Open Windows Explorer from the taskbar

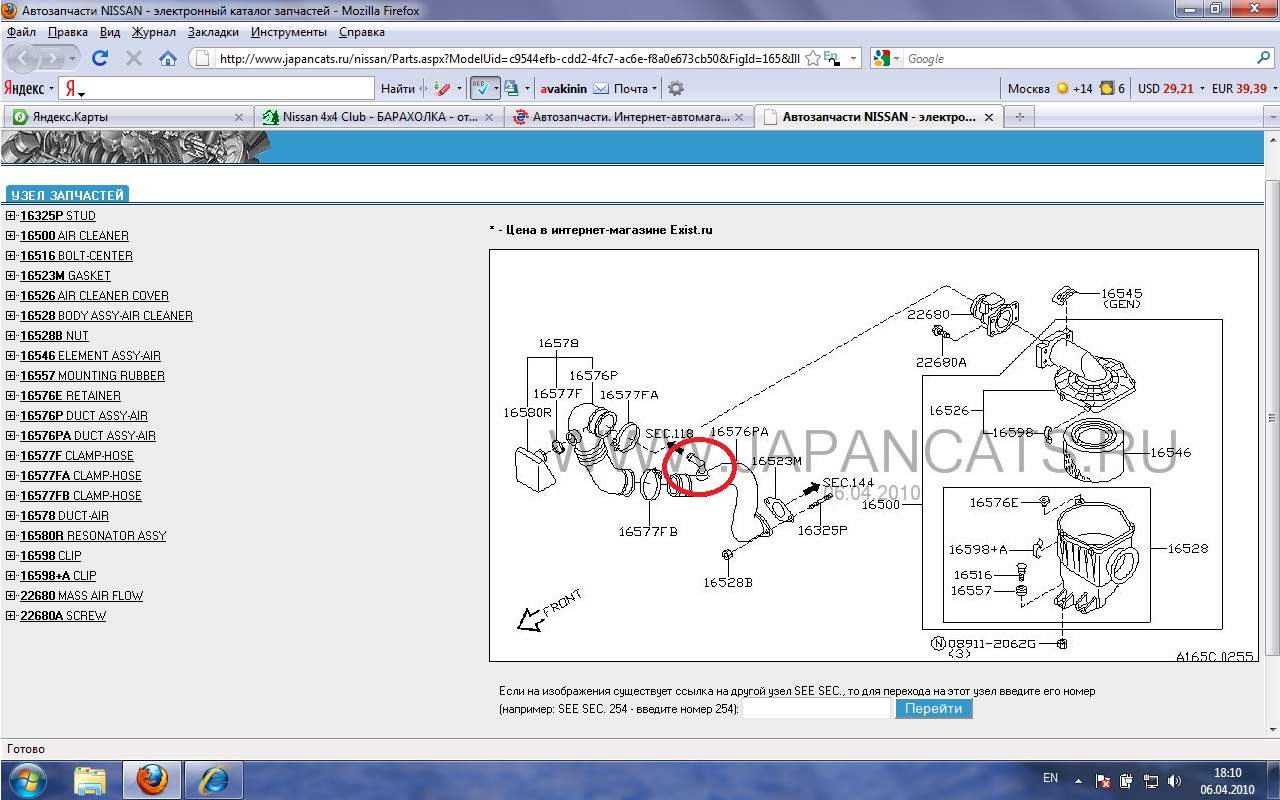[x=90, y=779]
